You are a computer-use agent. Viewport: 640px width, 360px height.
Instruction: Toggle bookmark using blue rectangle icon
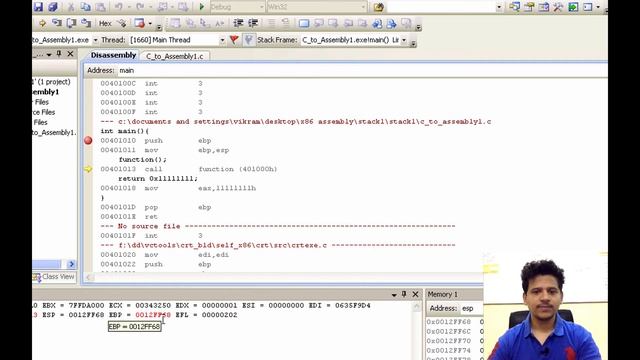[304, 23]
